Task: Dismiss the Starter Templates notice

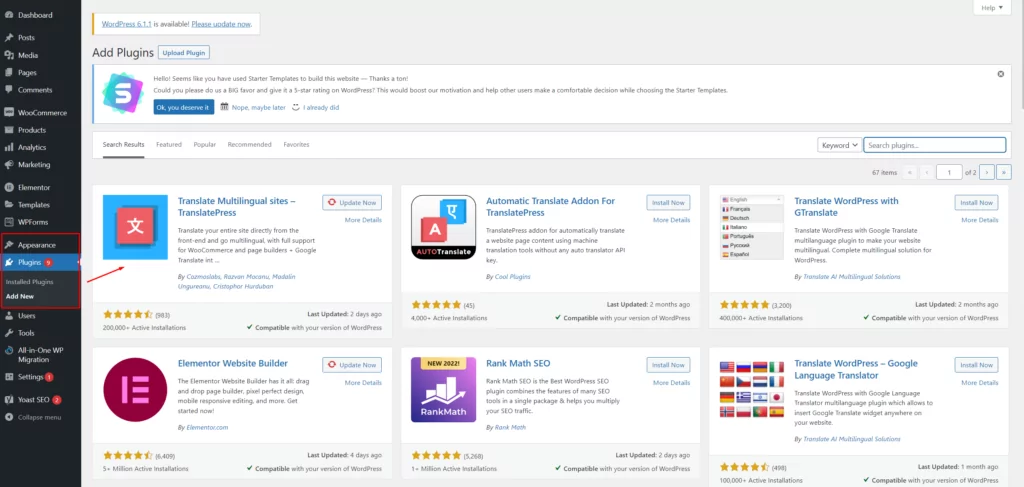Action: point(1000,74)
